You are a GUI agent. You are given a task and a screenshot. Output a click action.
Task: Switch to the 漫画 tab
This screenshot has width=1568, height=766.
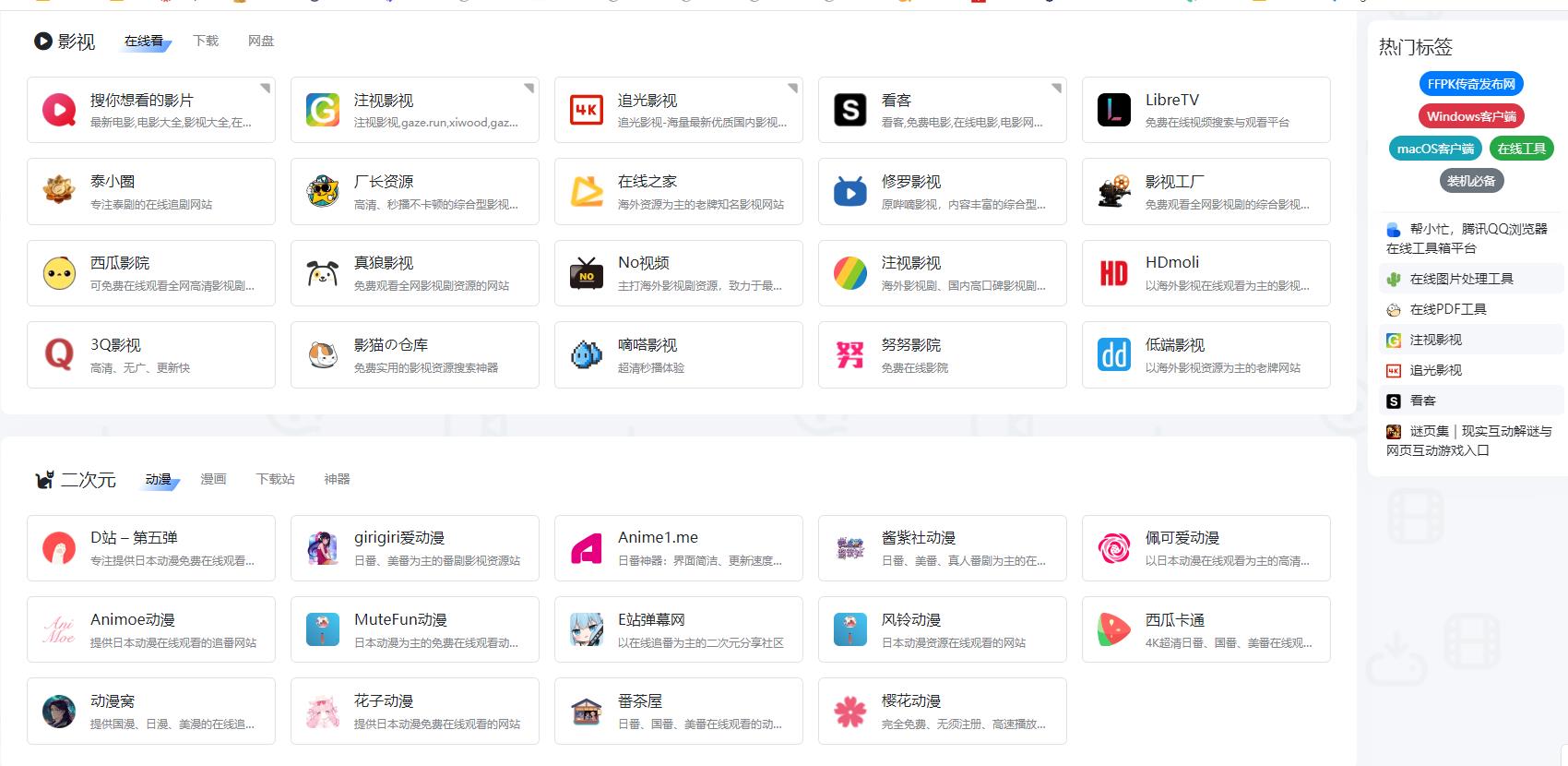[x=213, y=479]
